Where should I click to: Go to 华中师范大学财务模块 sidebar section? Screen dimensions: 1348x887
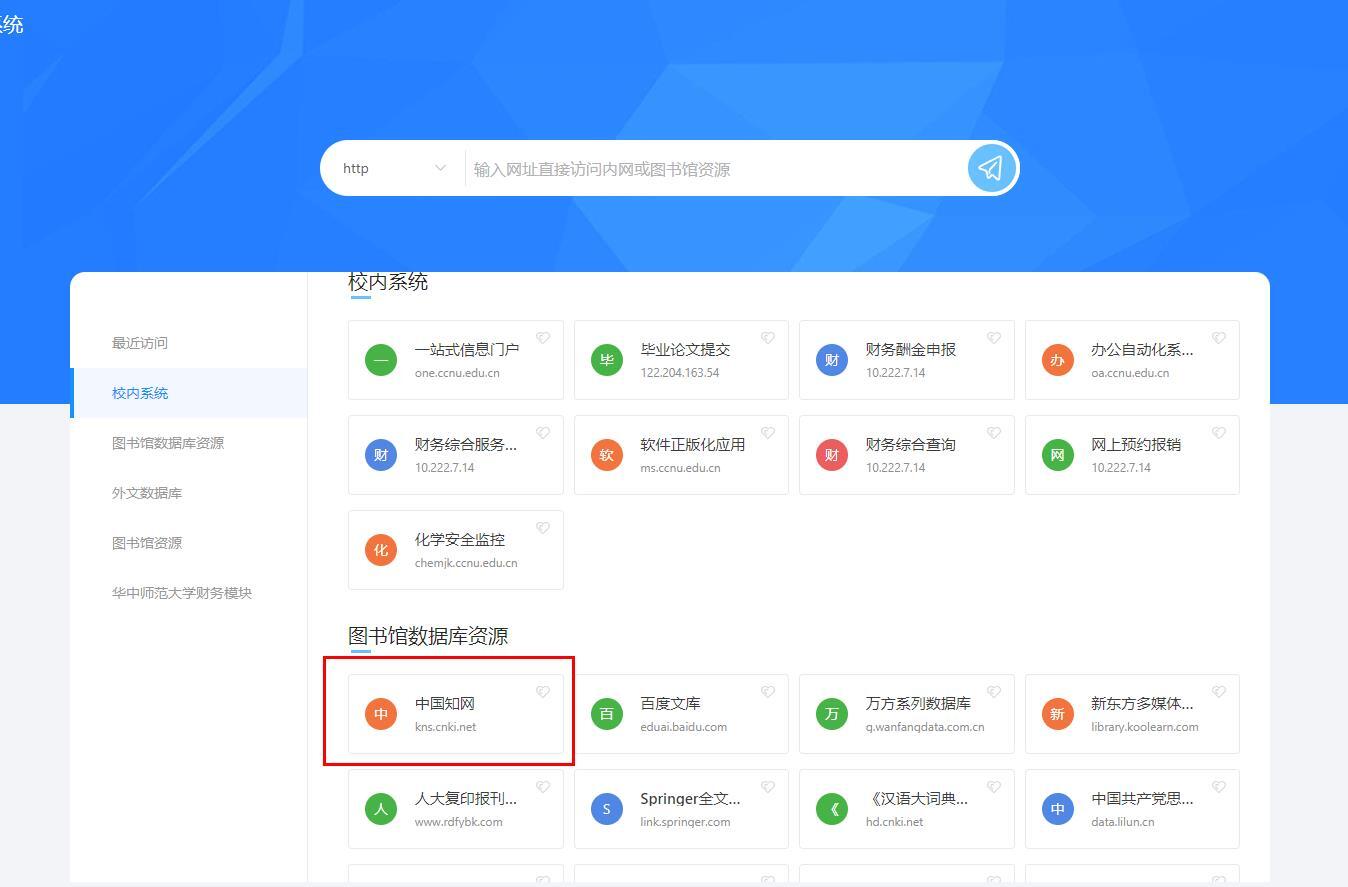[182, 593]
